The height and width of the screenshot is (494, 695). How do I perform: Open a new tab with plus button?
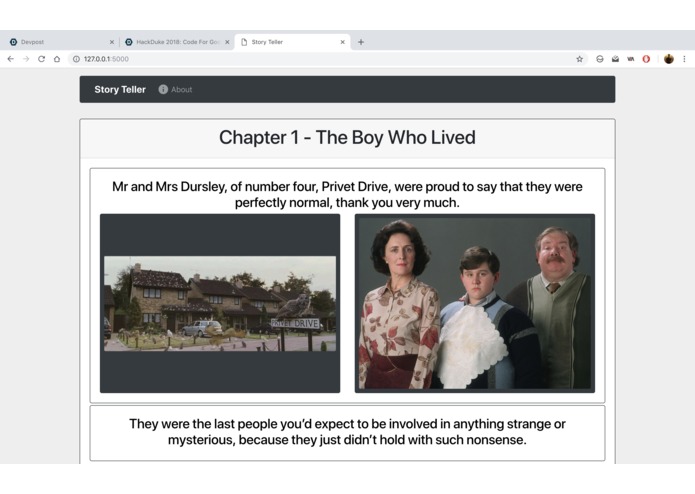tap(361, 42)
